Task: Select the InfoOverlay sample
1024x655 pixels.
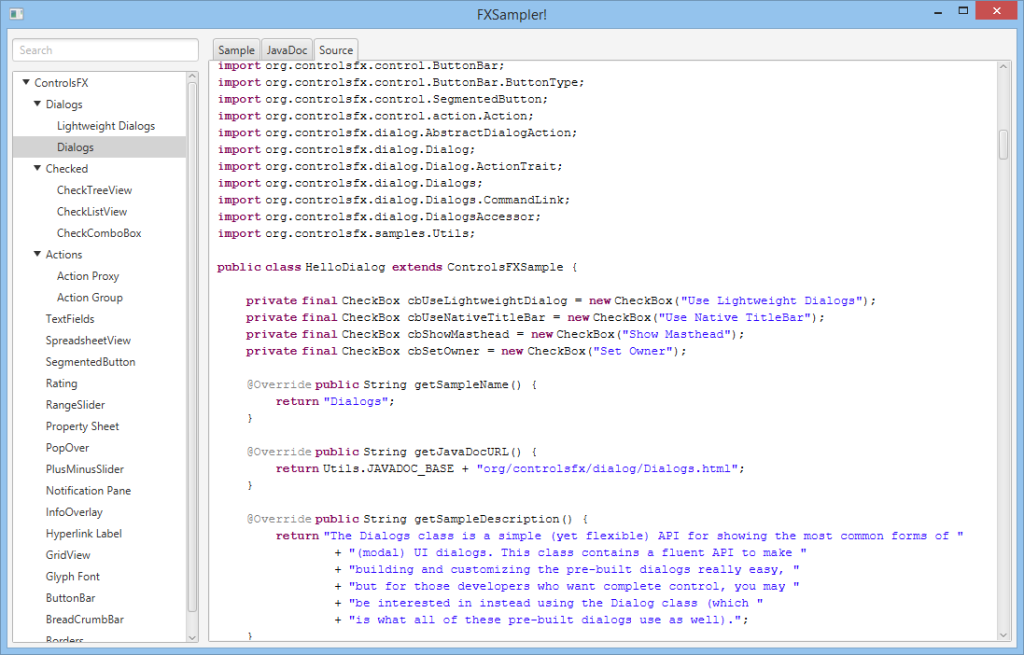Action: [x=74, y=512]
